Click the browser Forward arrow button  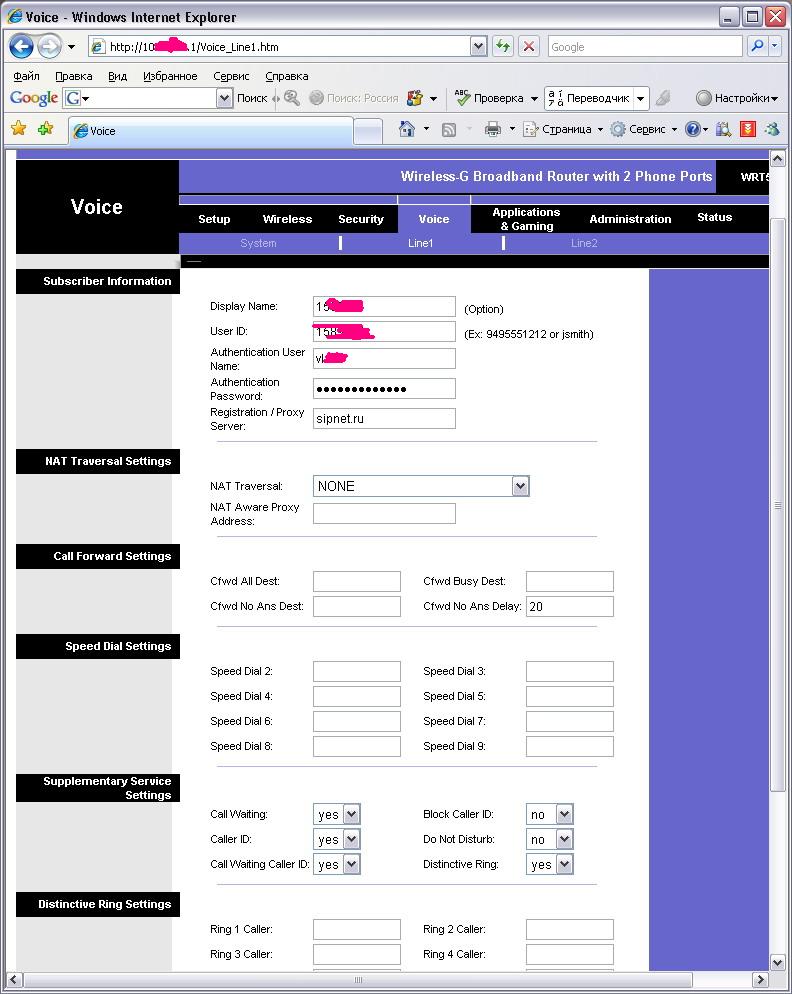(49, 46)
